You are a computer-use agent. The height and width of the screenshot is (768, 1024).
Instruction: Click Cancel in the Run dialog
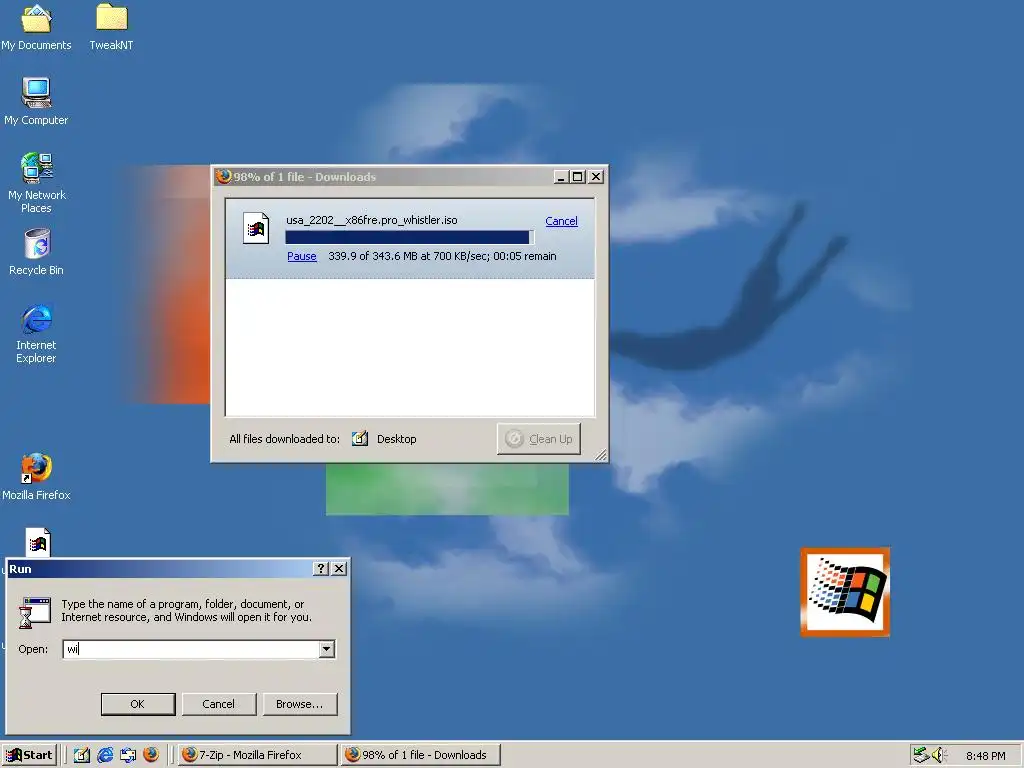[219, 704]
